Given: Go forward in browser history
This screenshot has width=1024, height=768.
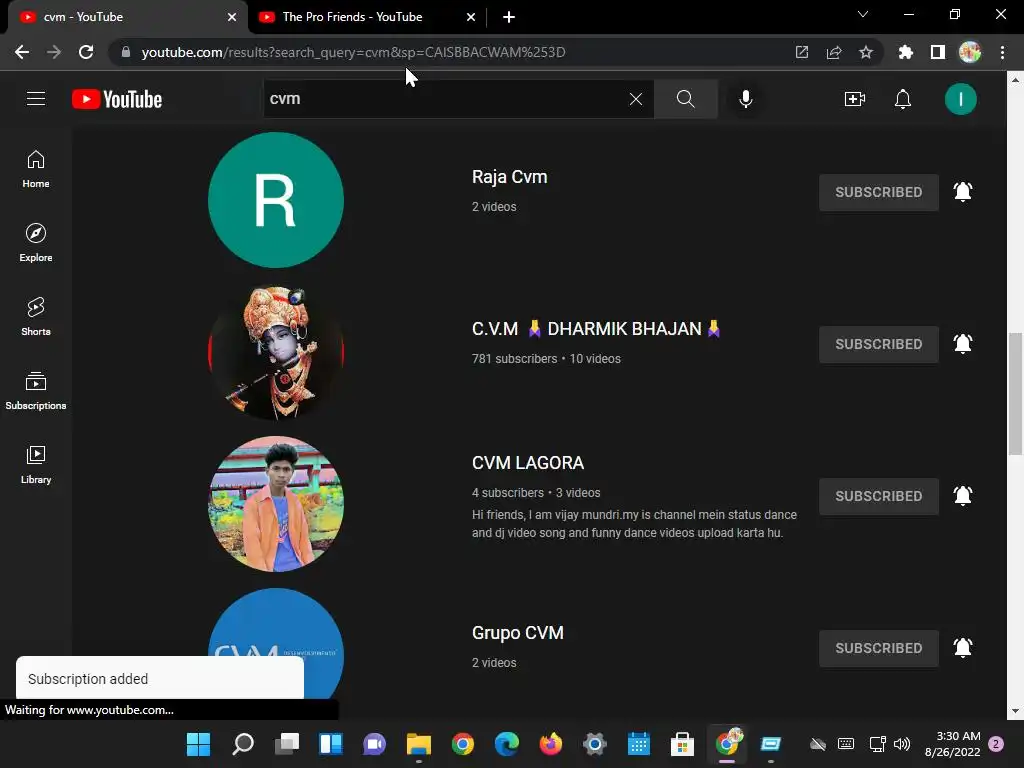Looking at the screenshot, I should point(54,52).
